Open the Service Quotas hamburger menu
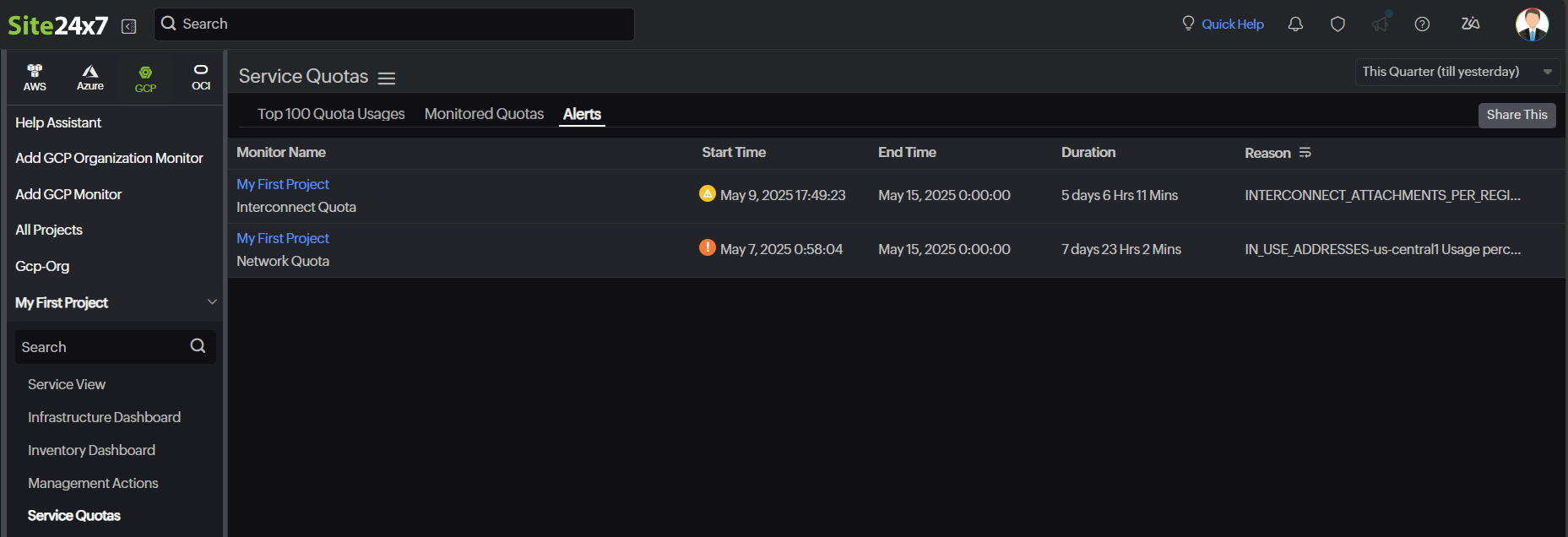Image resolution: width=1568 pixels, height=537 pixels. point(387,79)
